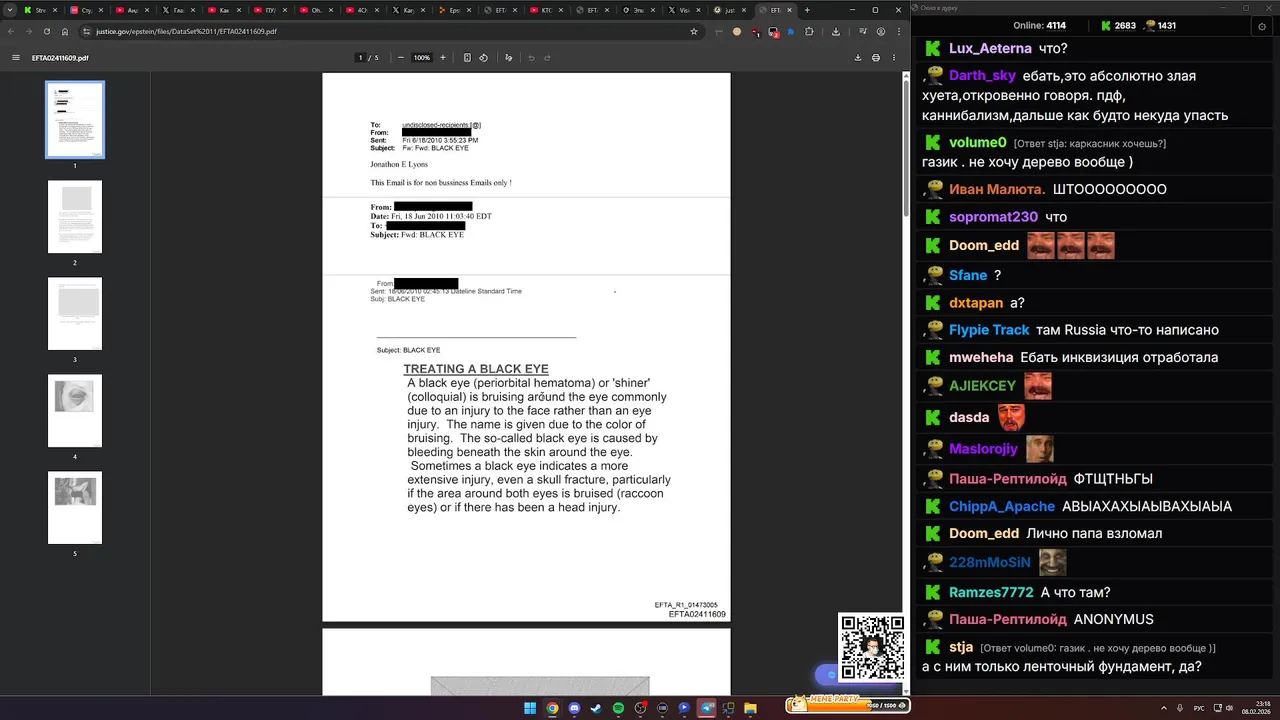Select page 2 thumbnail in sidebar
1280x720 pixels.
(x=75, y=217)
